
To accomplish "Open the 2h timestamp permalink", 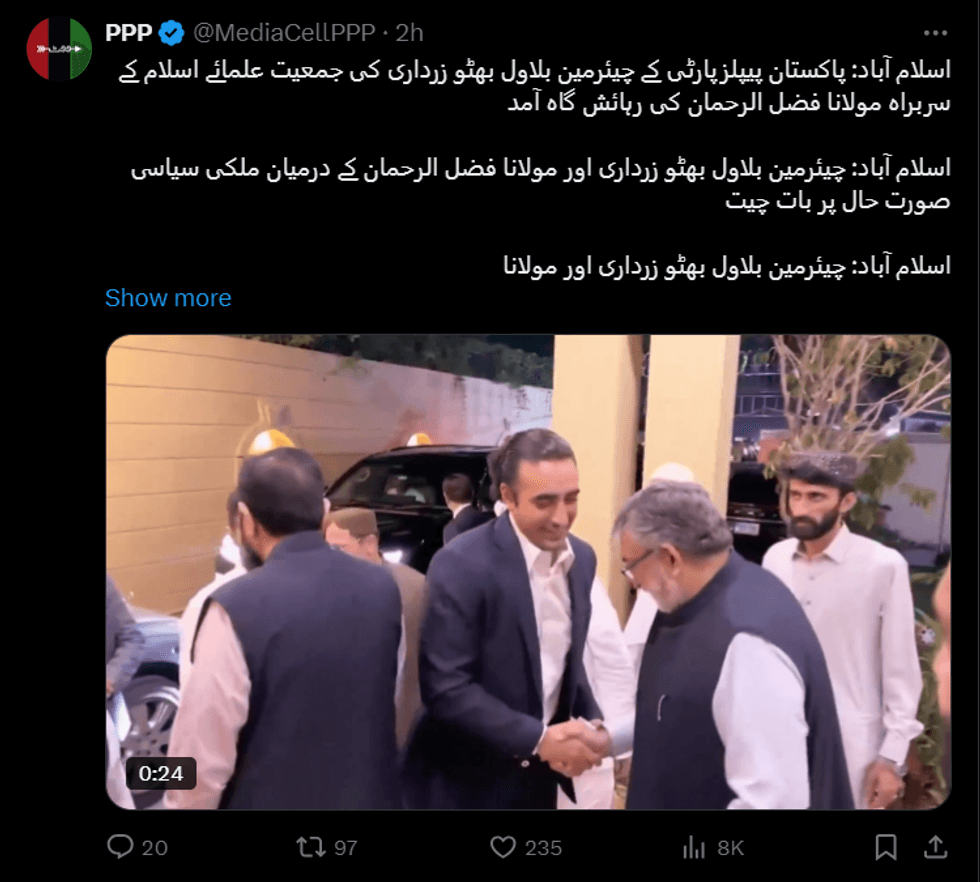I will click(409, 33).
